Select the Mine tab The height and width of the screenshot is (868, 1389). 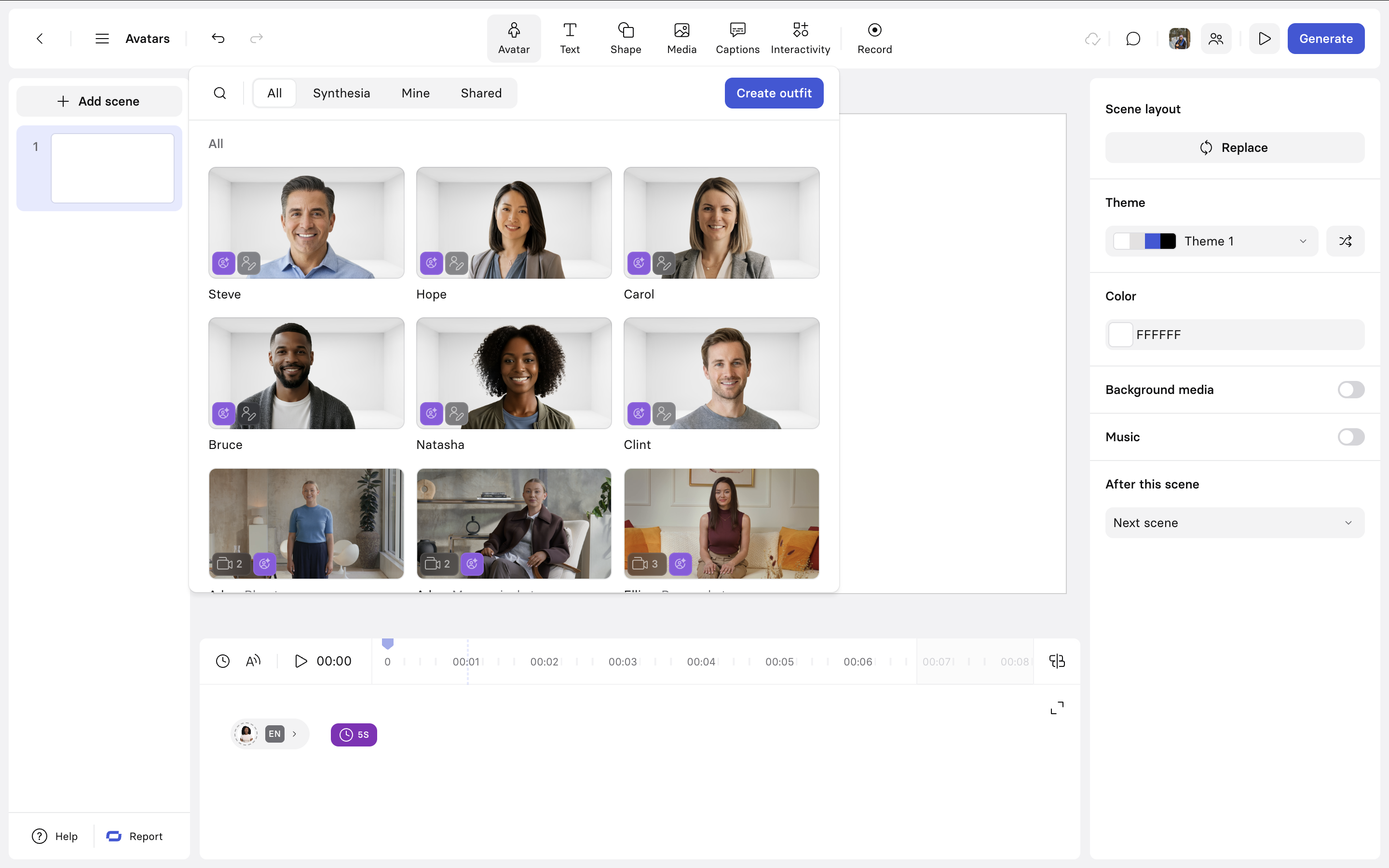(x=415, y=93)
